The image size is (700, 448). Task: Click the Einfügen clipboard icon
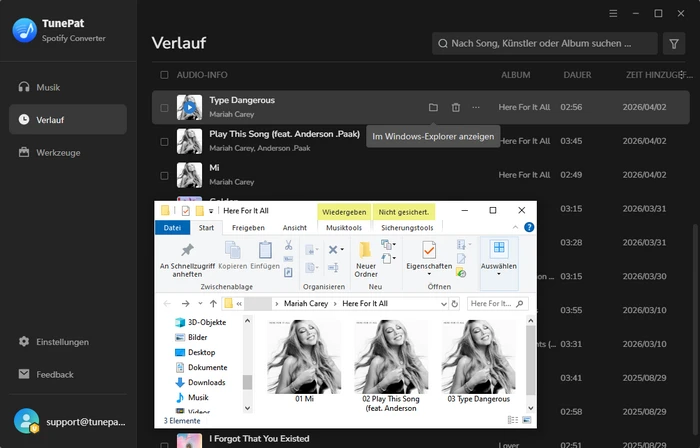(x=265, y=256)
